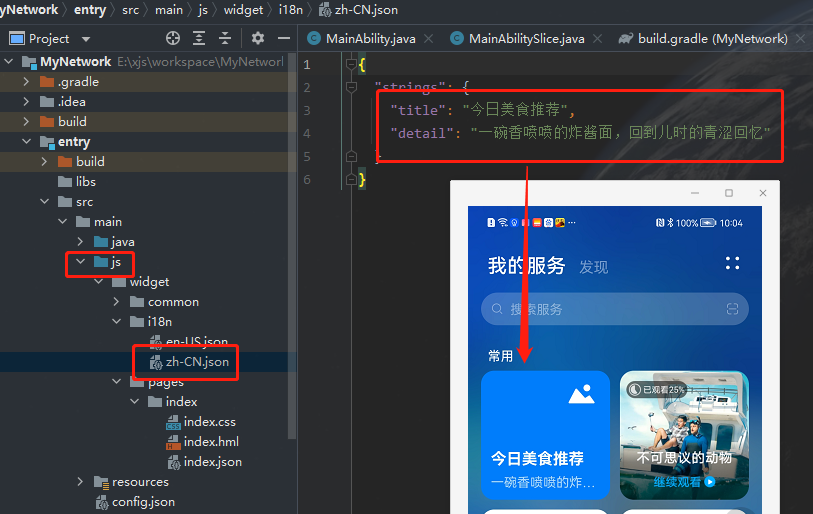Click the "title" key in the editor
This screenshot has width=813, height=514.
418,110
